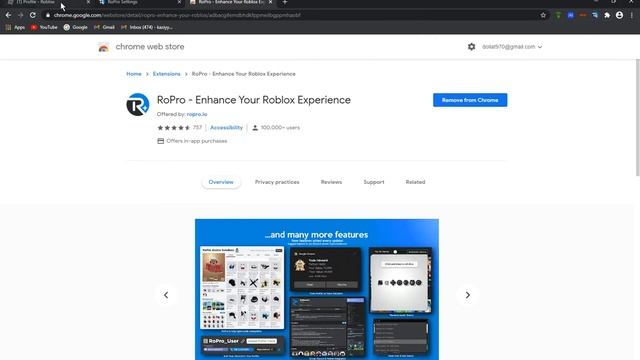Click the users person icon
This screenshot has height=360, width=640.
(x=255, y=128)
